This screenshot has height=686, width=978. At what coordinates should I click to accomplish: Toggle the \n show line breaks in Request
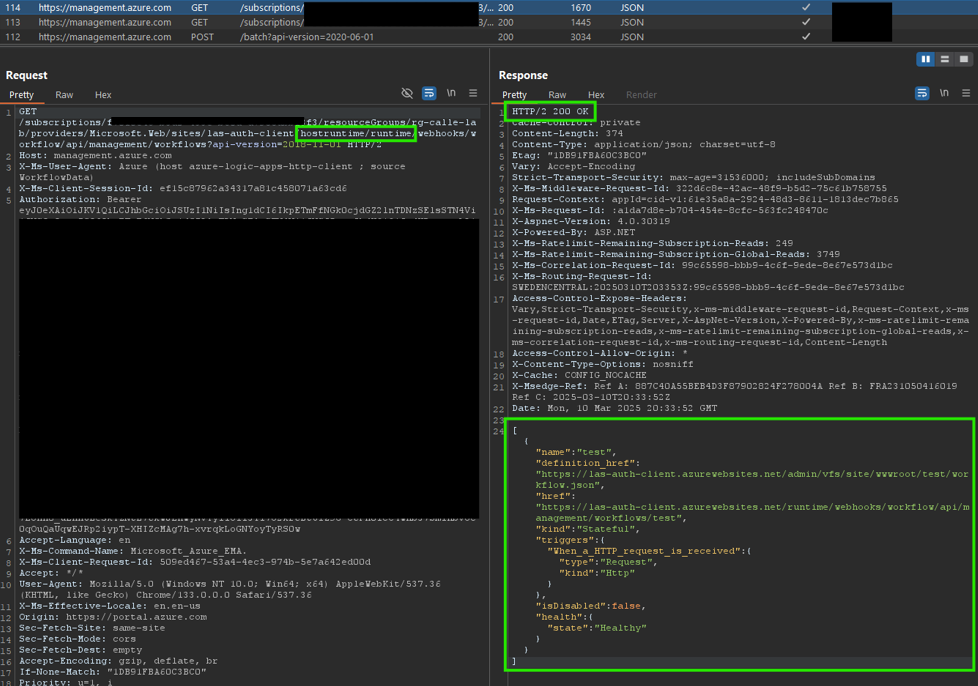pos(451,93)
